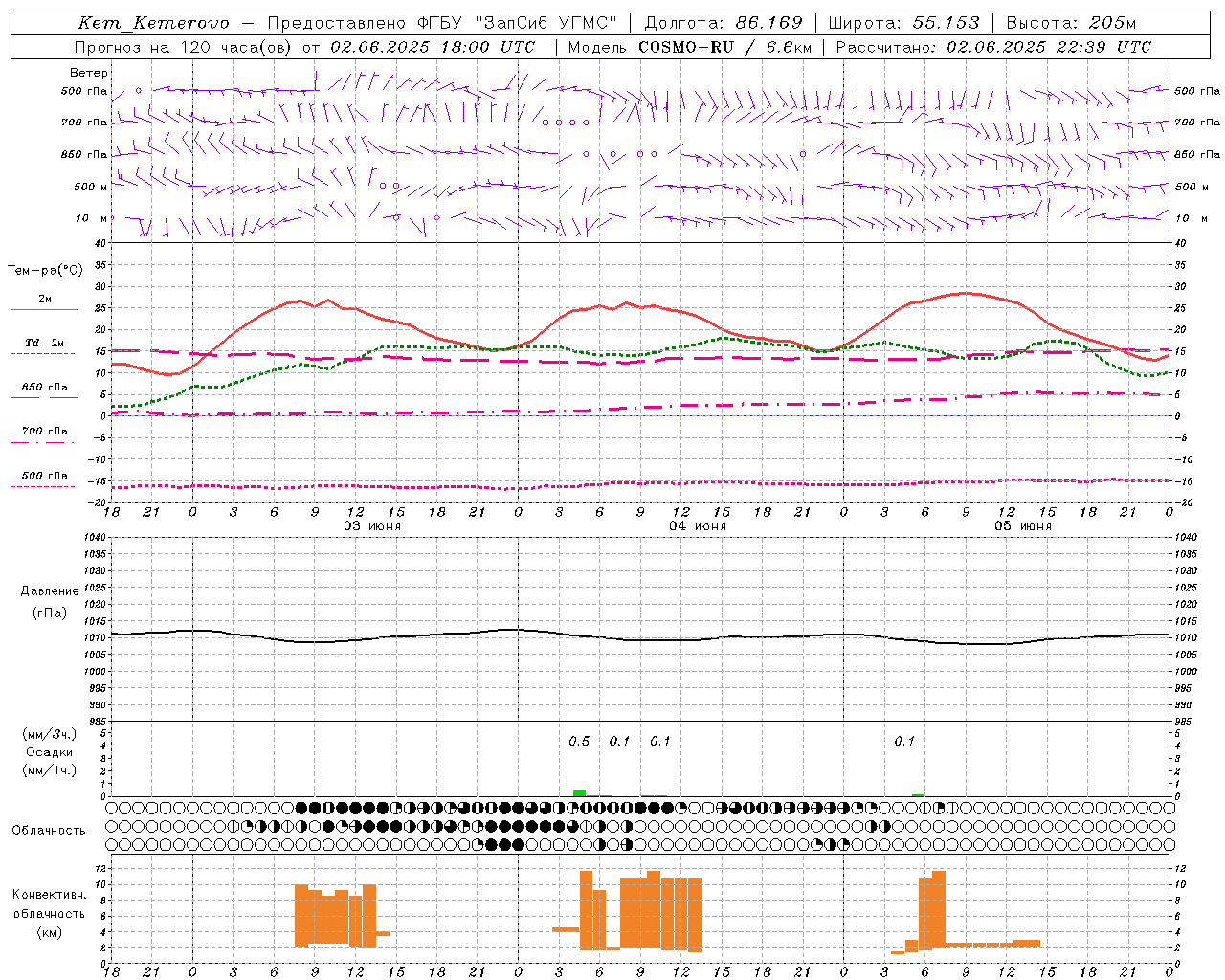The height and width of the screenshot is (980, 1225).
Task: Click the Осадки panel label
Action: point(50,752)
